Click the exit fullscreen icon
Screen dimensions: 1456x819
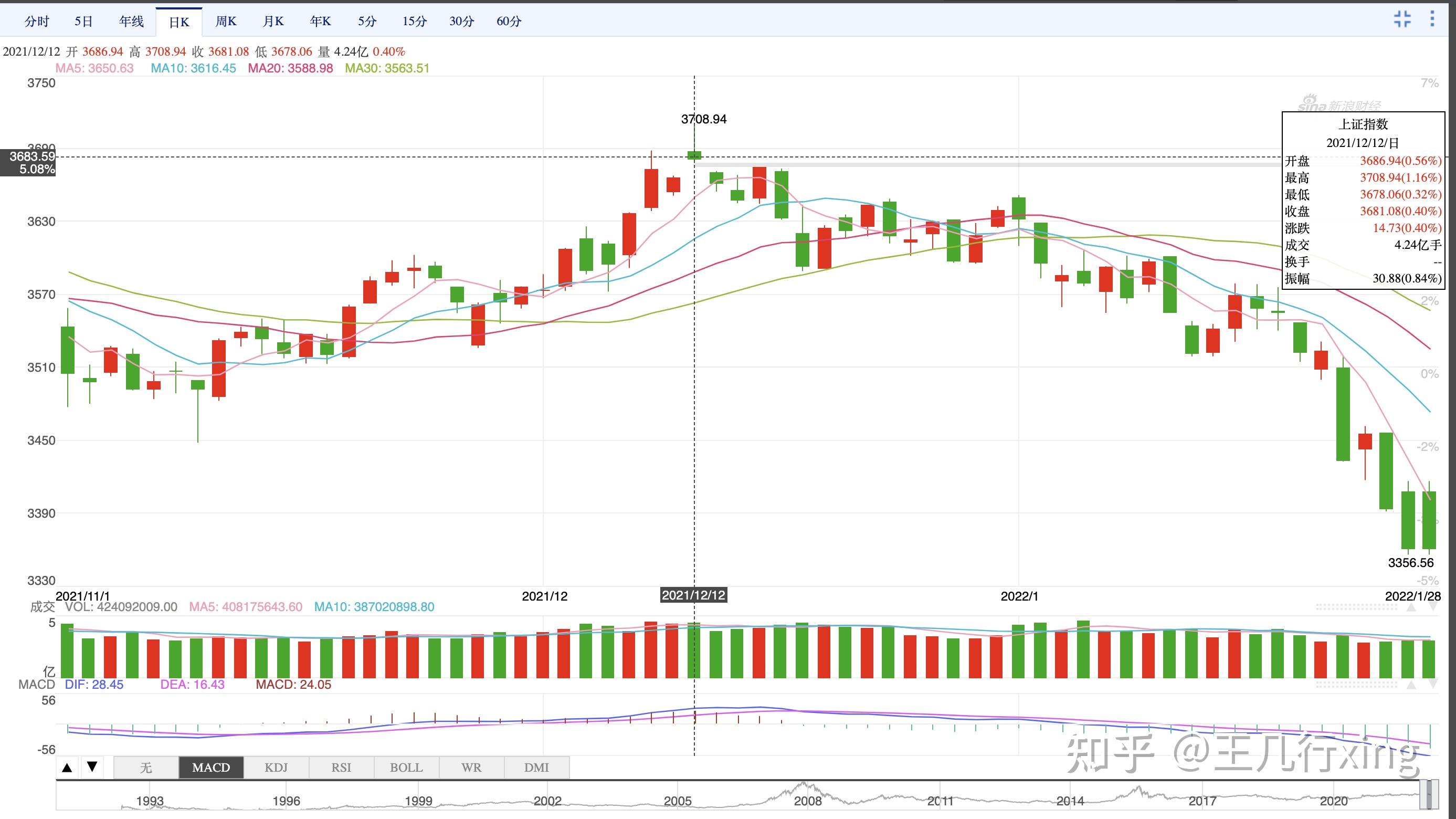1402,19
